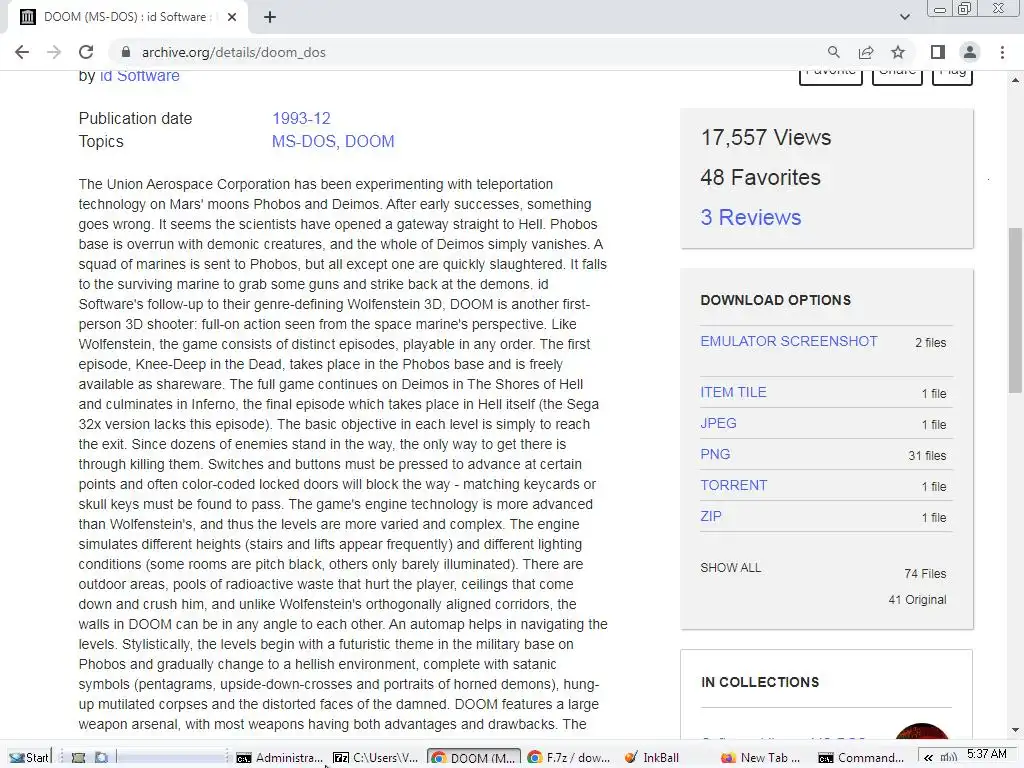Switch to Command prompt taskbar item
This screenshot has width=1024, height=768.
[x=861, y=758]
